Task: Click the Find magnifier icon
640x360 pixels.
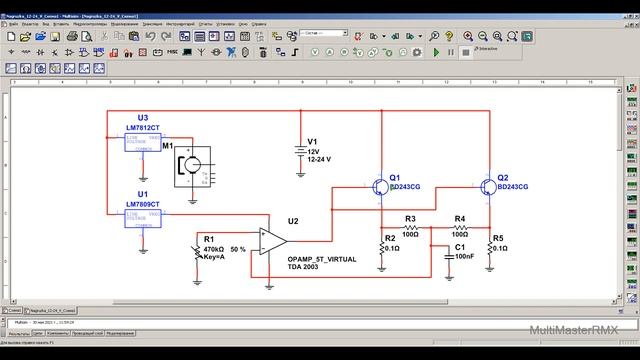Action: tap(434, 36)
